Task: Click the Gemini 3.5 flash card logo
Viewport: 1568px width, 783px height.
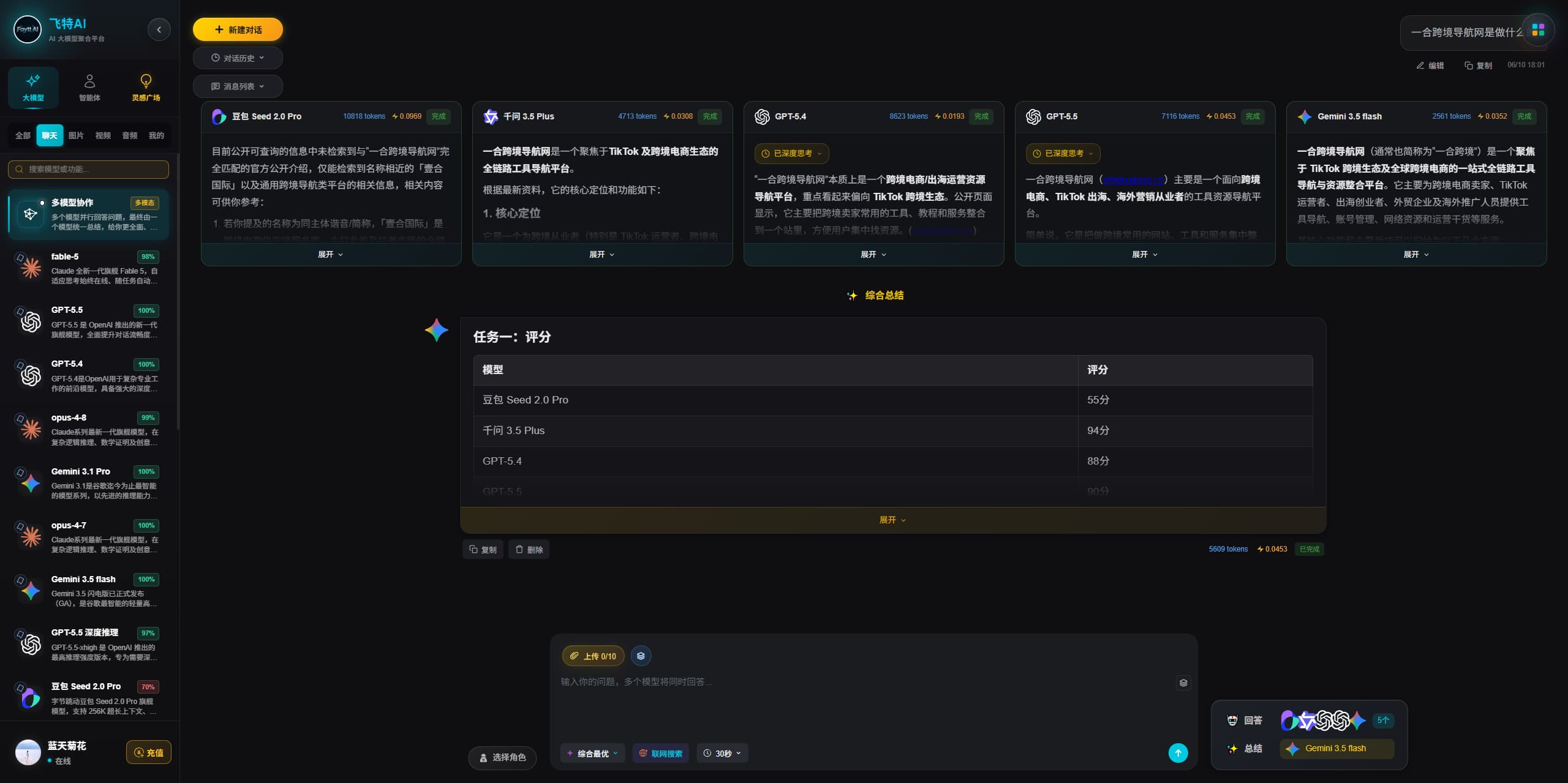Action: (x=1305, y=116)
